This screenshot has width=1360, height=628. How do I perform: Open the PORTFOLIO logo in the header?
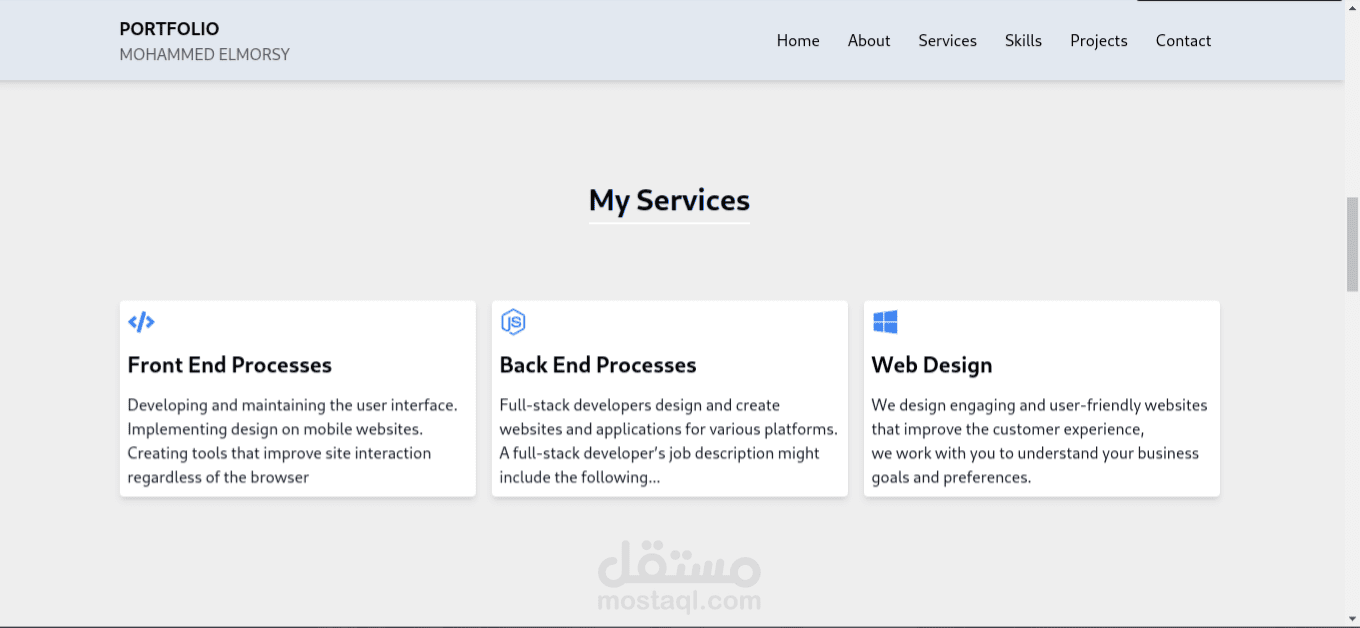168,29
